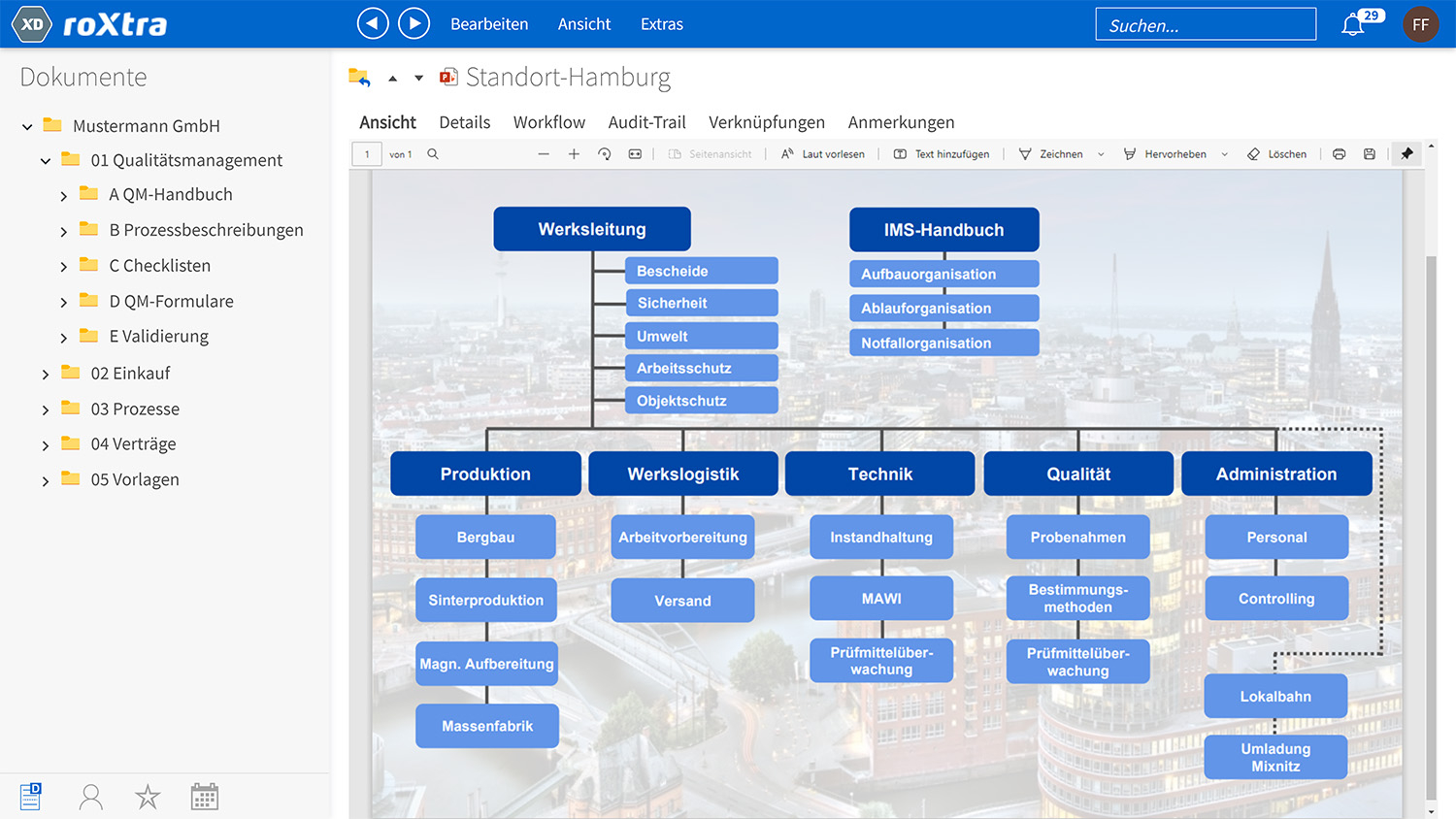This screenshot has height=819, width=1456.
Task: Click the IMS-Handbuch box in the chart
Action: 944,230
